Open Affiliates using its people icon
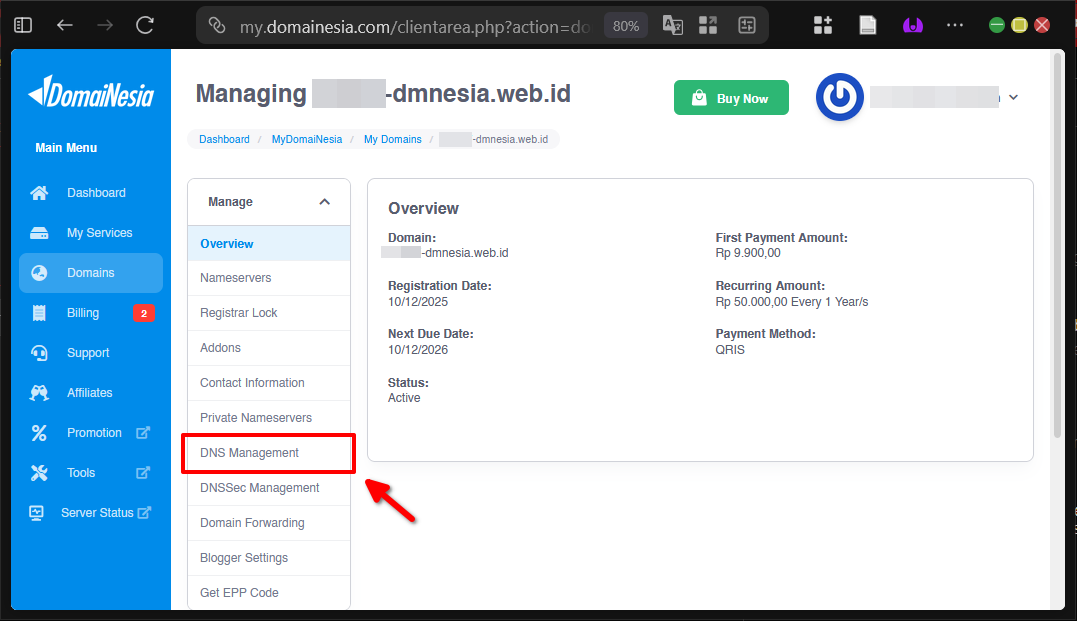This screenshot has height=621, width=1077. pos(38,392)
